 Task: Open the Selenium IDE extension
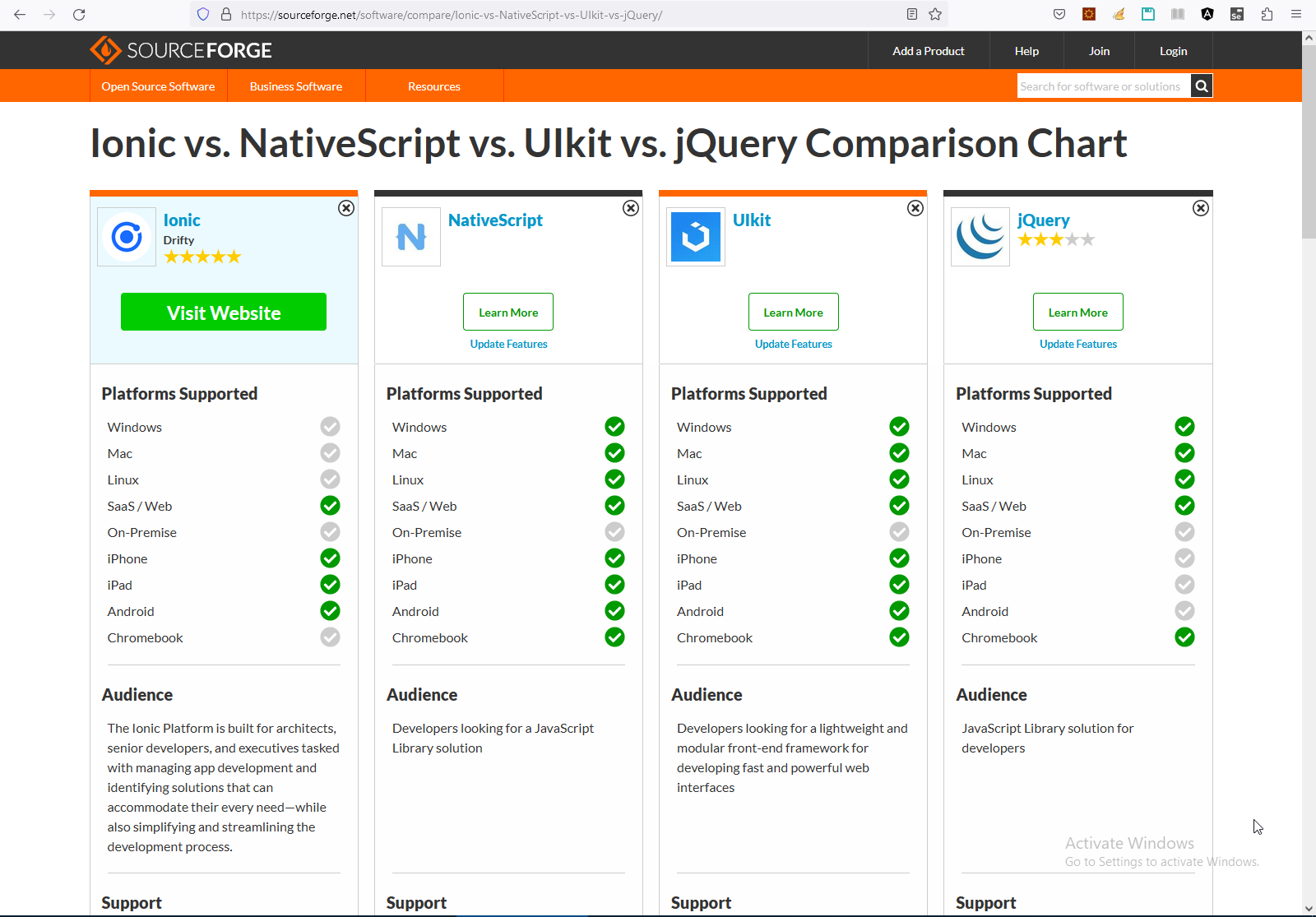point(1237,14)
